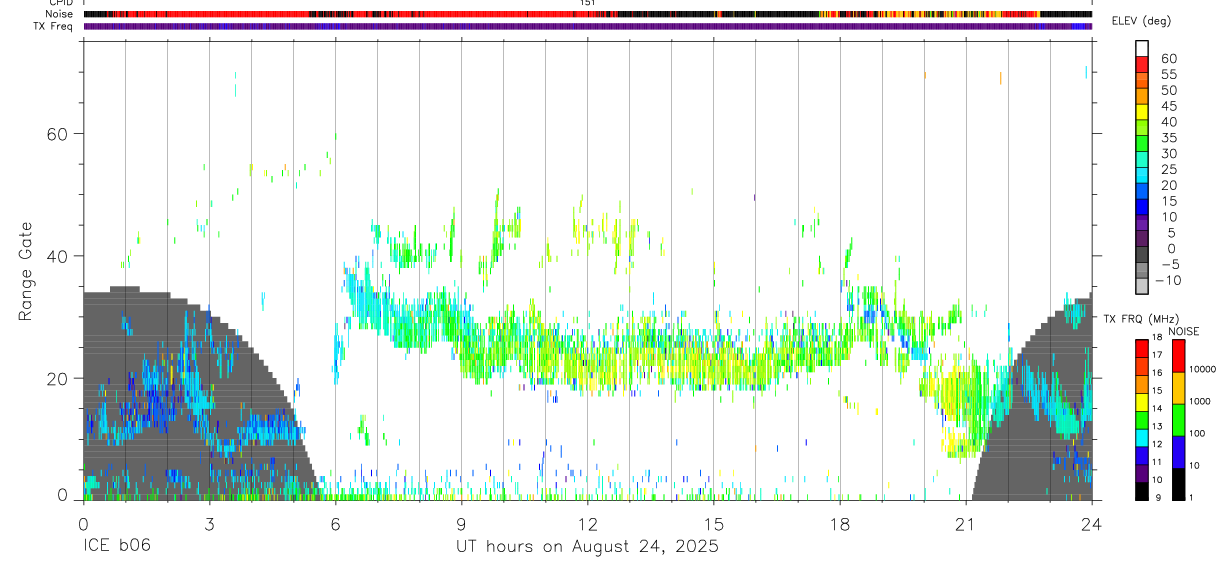Screen dimensions: 1228x567
Task: Click the 'ICE b06' radar label
Action: click(117, 547)
